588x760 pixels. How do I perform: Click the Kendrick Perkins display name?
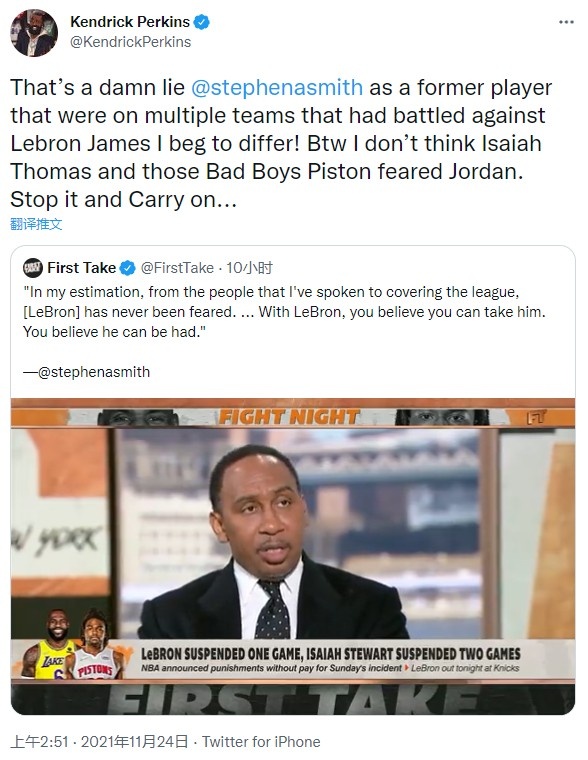coord(130,22)
